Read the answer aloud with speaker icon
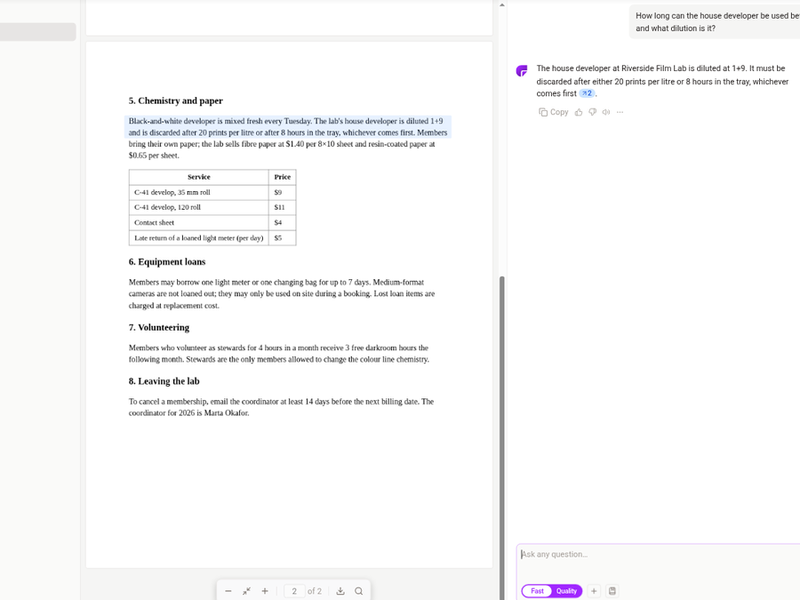Screen dimensions: 800x600 (606, 112)
